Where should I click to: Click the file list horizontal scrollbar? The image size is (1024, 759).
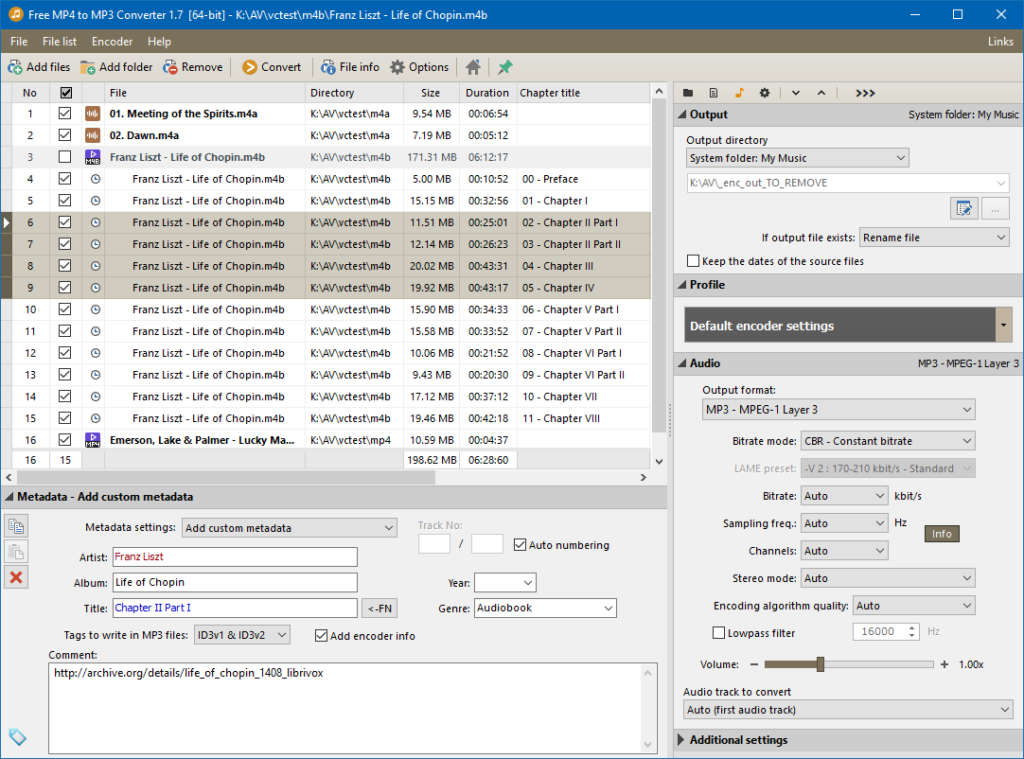click(225, 477)
